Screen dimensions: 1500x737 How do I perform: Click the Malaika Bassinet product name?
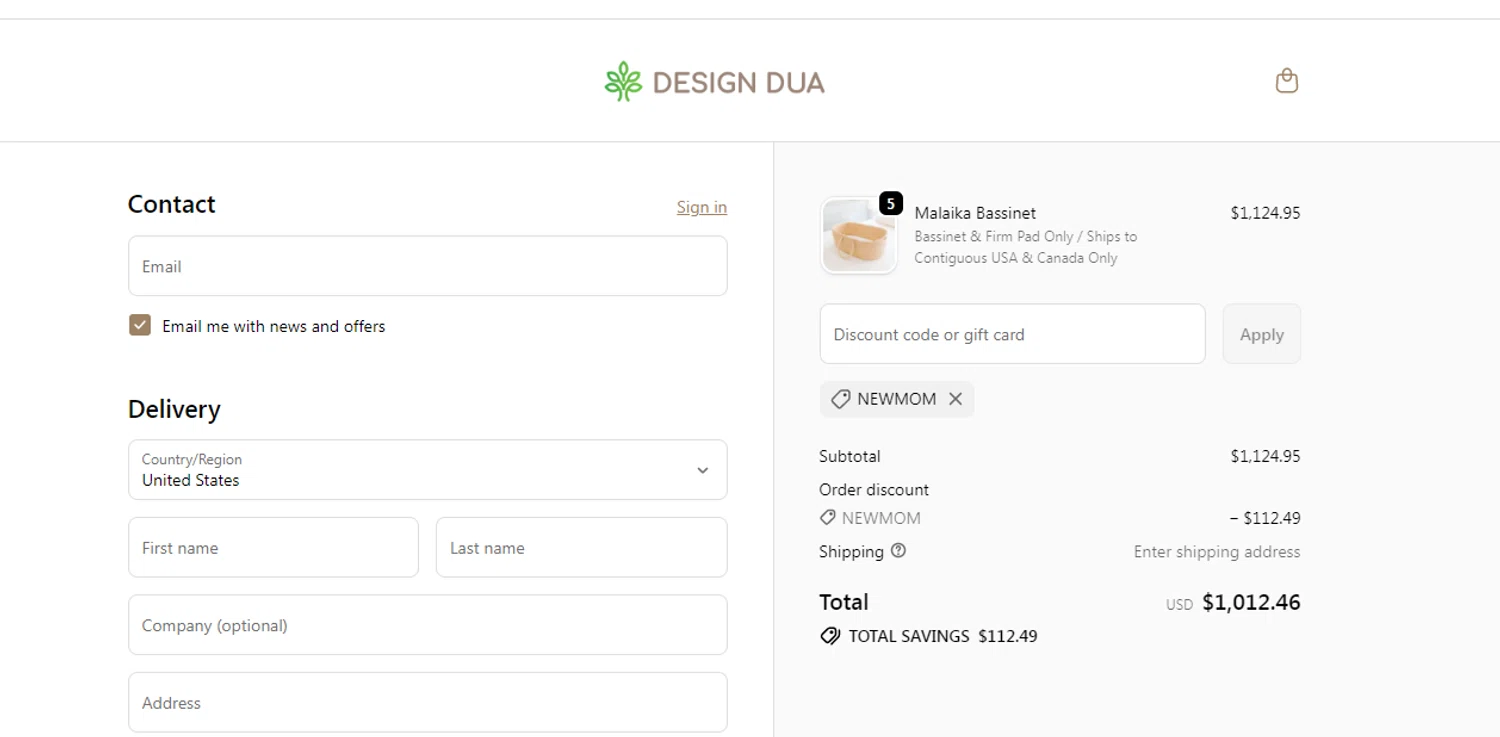tap(975, 213)
